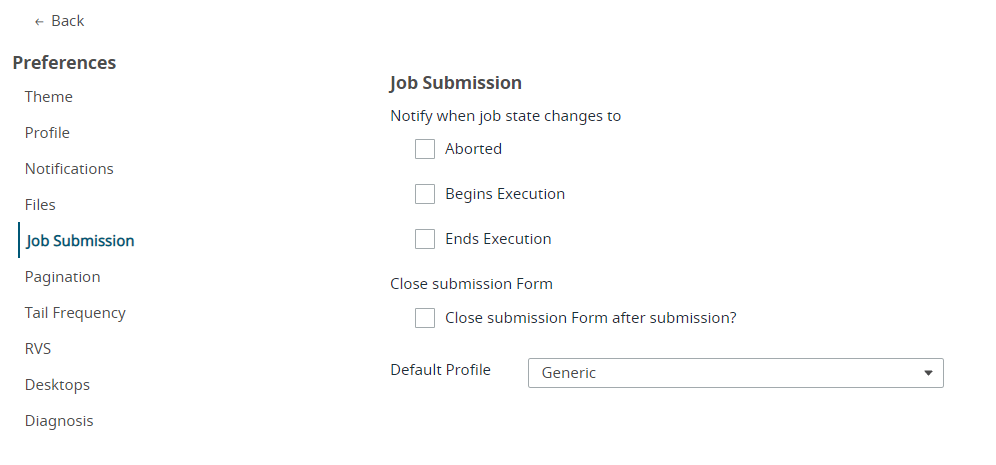Click the Ends Execution label text
This screenshot has height=465, width=996.
498,239
